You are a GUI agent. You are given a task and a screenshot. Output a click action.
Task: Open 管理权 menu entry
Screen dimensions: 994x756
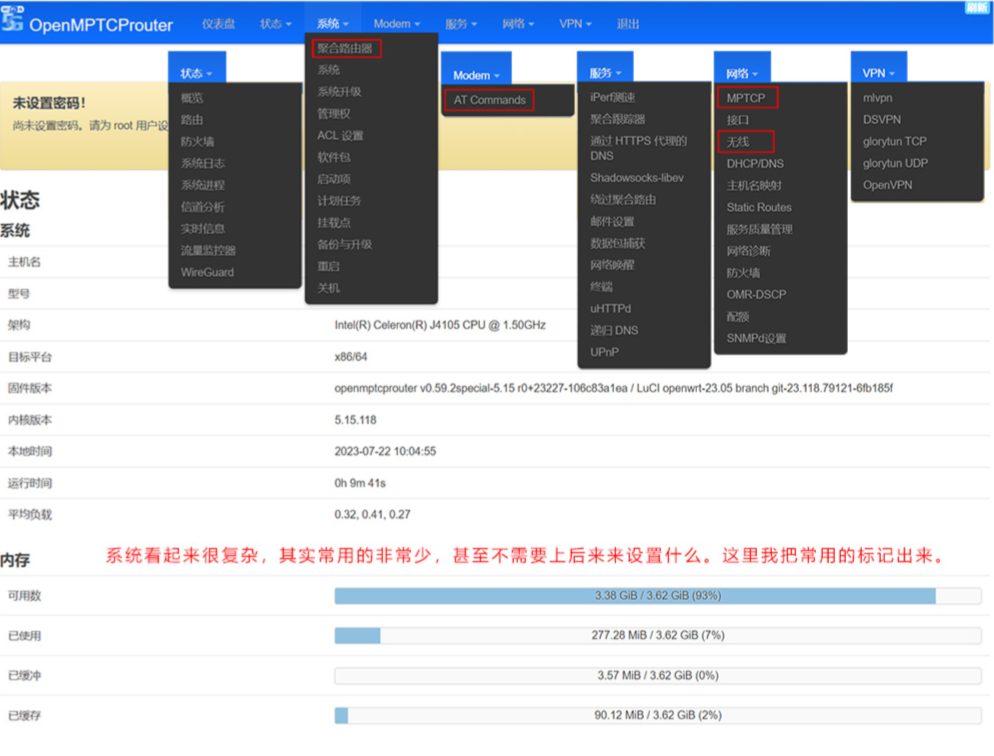(334, 114)
